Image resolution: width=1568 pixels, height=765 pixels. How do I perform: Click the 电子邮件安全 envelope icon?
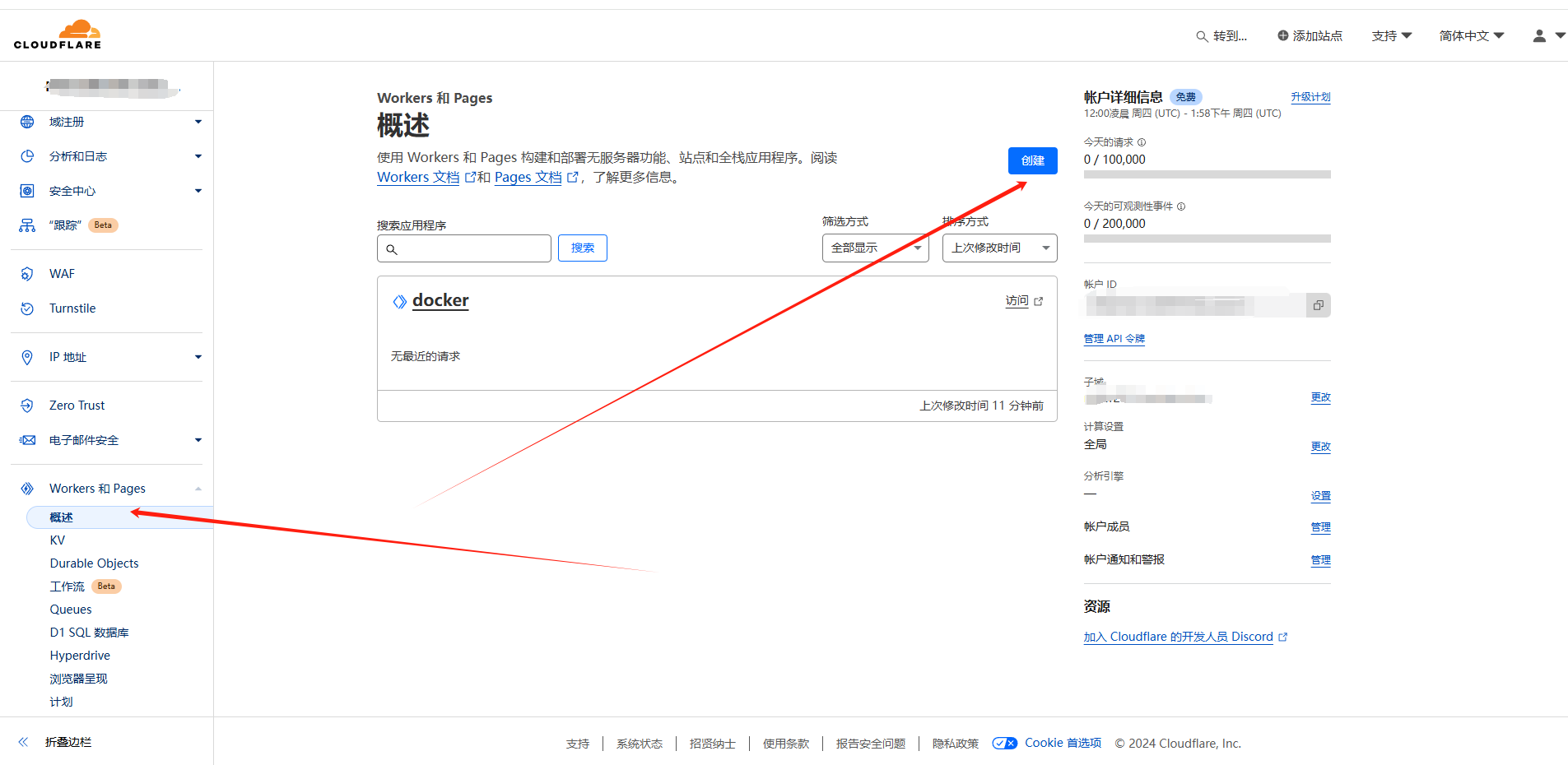[27, 440]
